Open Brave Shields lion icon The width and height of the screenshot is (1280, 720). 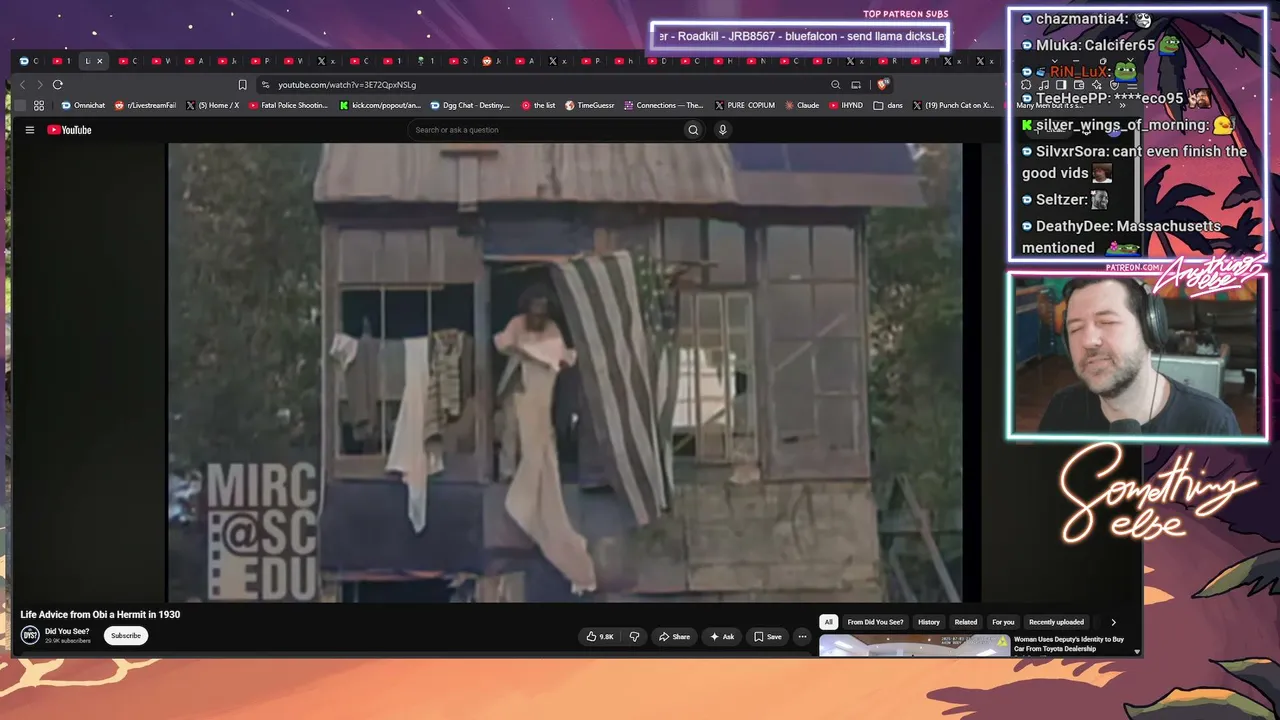click(883, 85)
